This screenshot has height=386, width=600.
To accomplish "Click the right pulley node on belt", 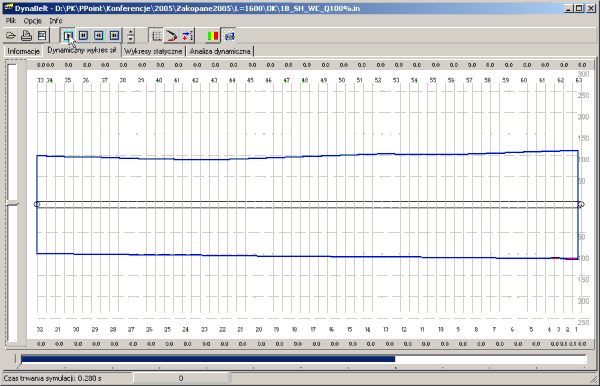I will coord(581,205).
